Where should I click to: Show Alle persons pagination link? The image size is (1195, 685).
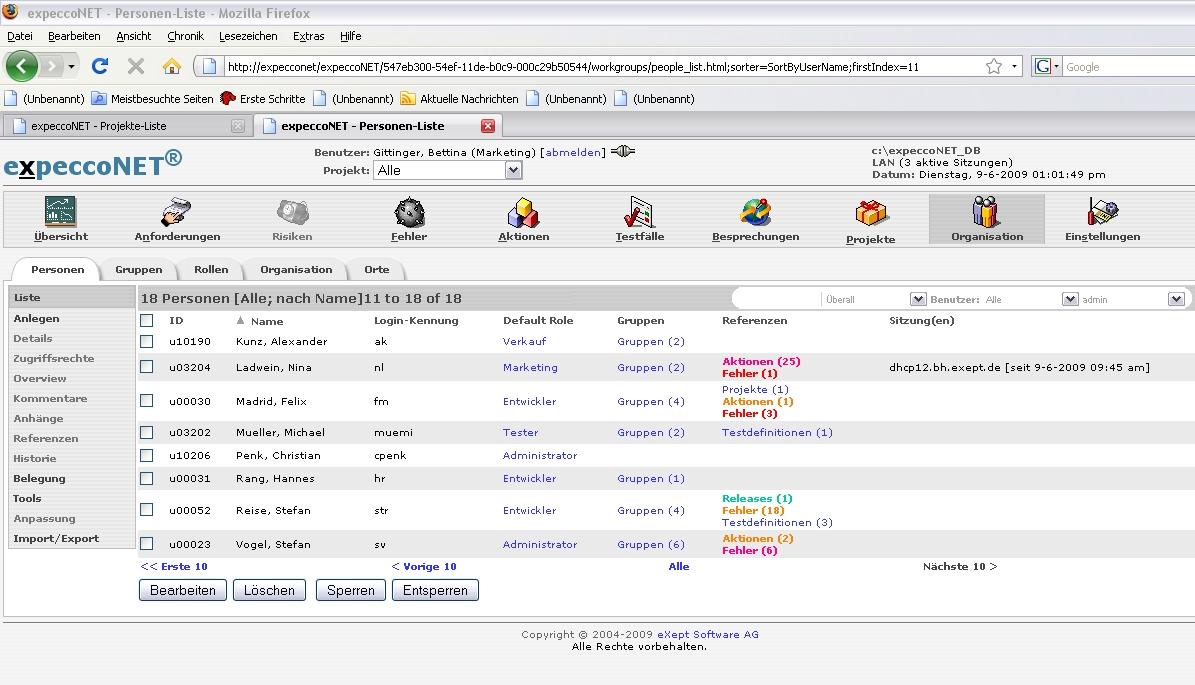pyautogui.click(x=678, y=566)
